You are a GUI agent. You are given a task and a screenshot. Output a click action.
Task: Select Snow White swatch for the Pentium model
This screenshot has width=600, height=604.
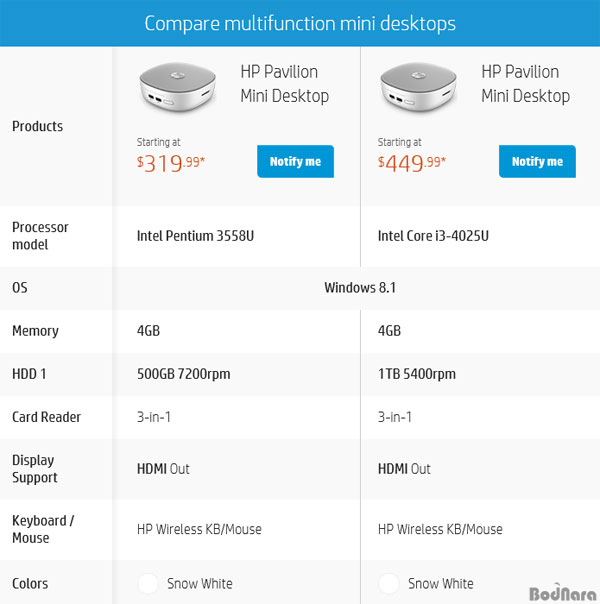149,584
